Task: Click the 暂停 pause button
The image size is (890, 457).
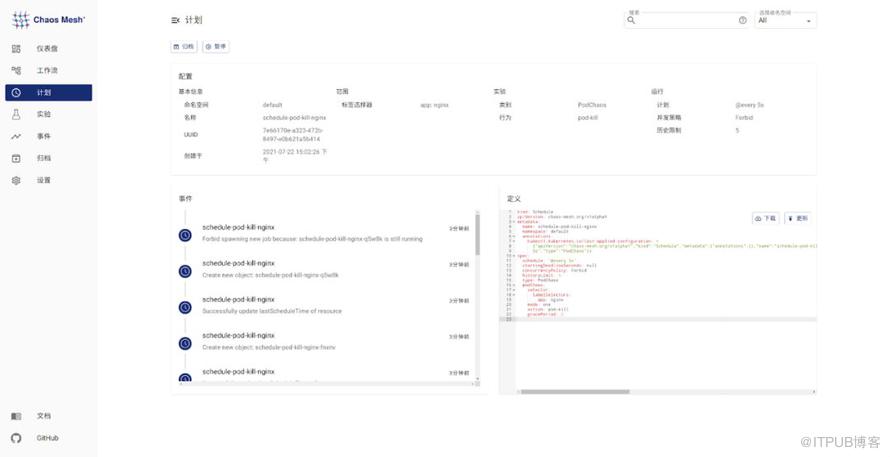Action: click(216, 47)
